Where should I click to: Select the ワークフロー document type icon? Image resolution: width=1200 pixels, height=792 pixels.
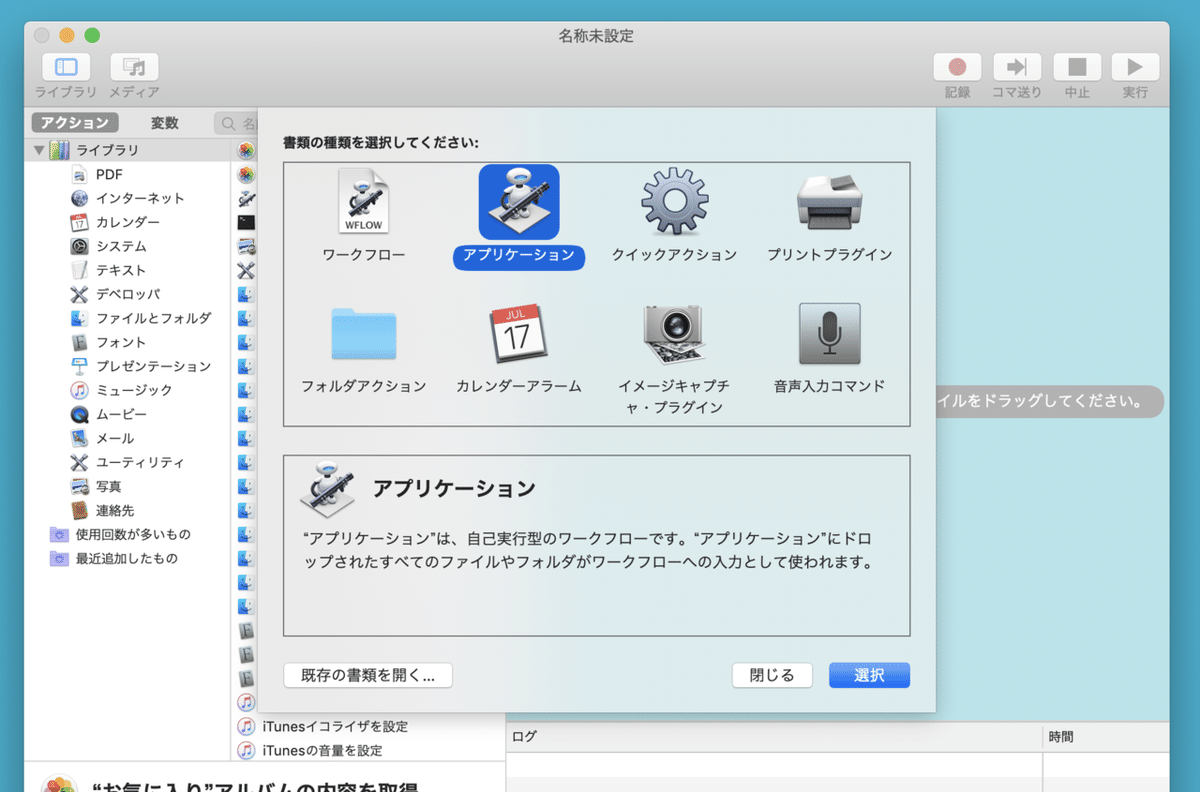[363, 201]
